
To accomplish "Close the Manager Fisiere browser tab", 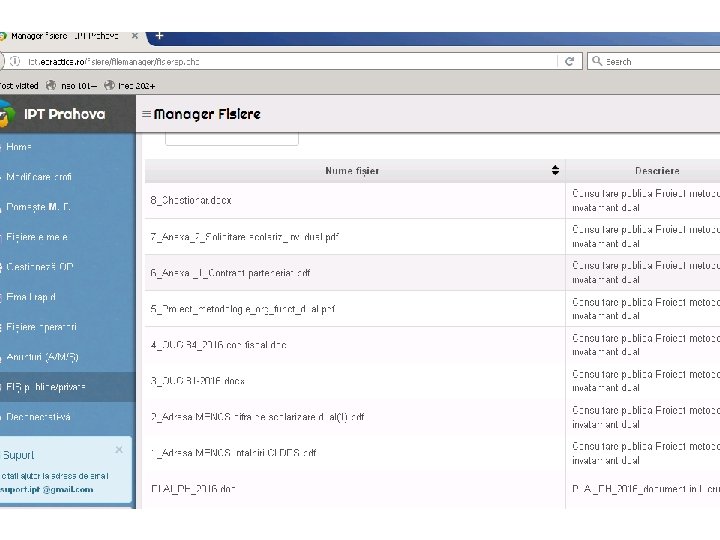I will point(135,36).
